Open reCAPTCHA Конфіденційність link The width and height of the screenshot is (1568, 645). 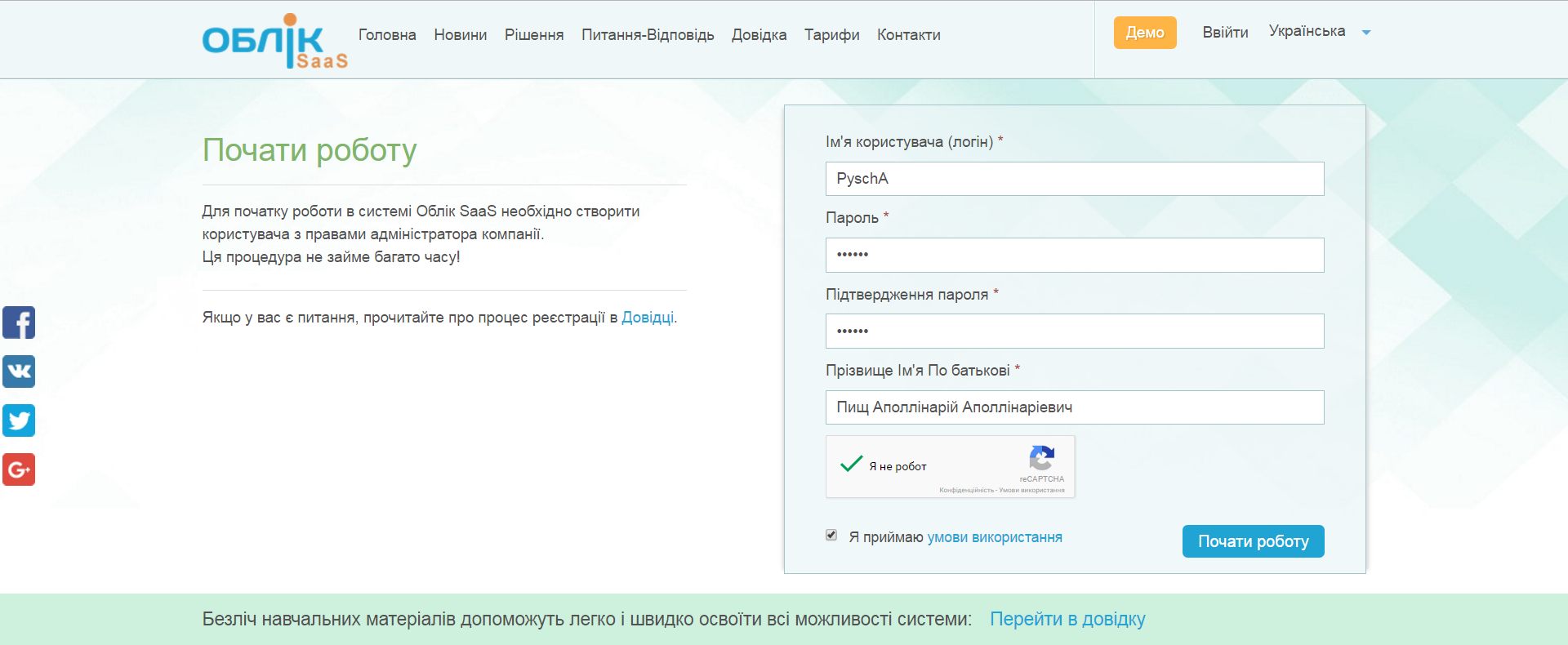966,491
